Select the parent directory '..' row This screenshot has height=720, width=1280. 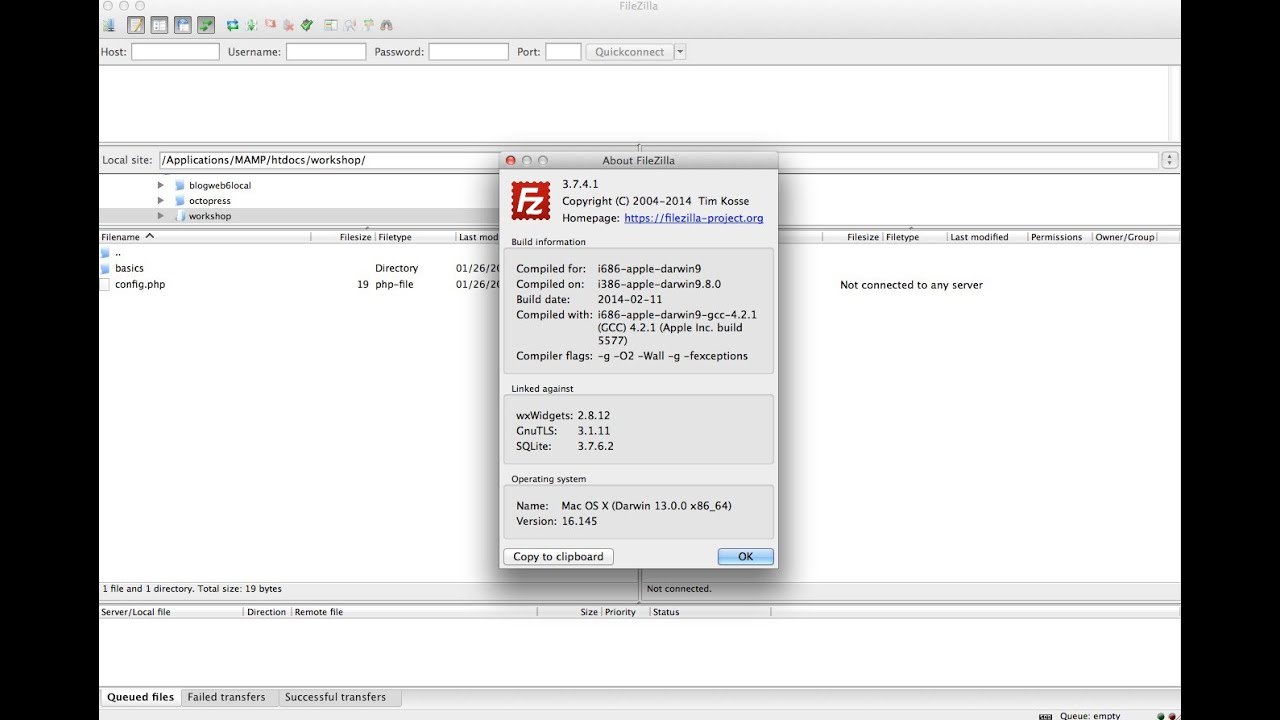pos(300,253)
